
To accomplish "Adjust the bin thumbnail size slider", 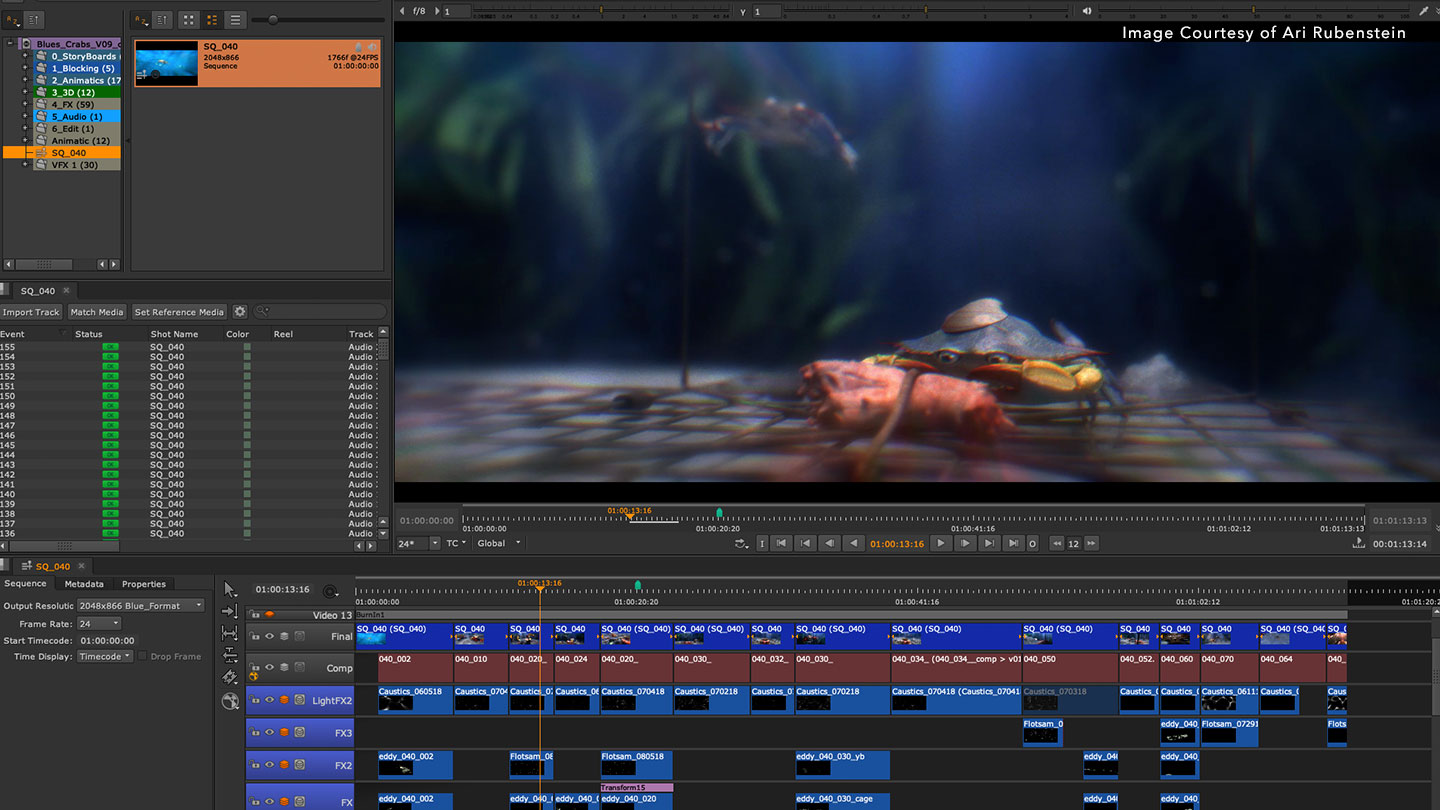I will pyautogui.click(x=272, y=20).
